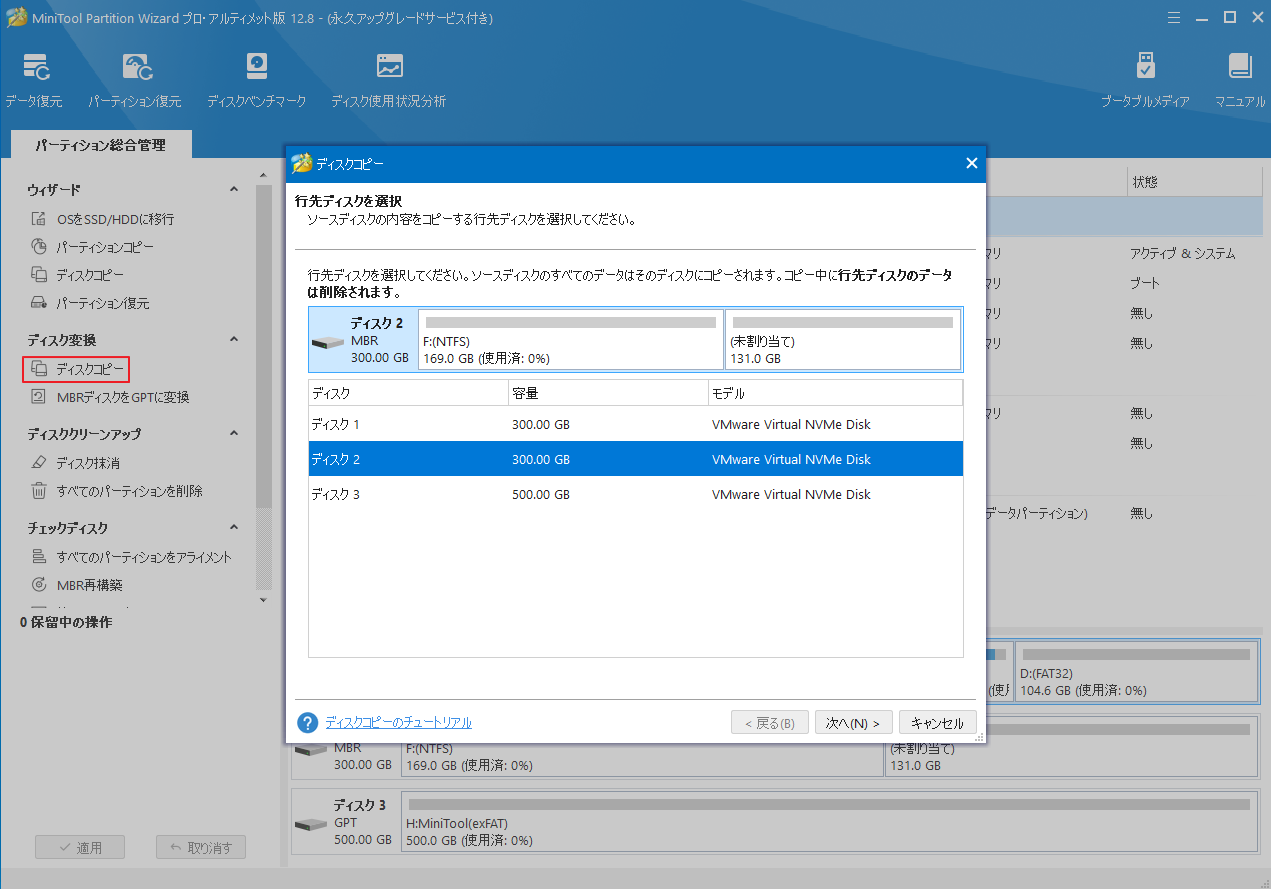This screenshot has width=1271, height=889.
Task: Select the パーティション総合管理 tab
Action: [x=101, y=145]
